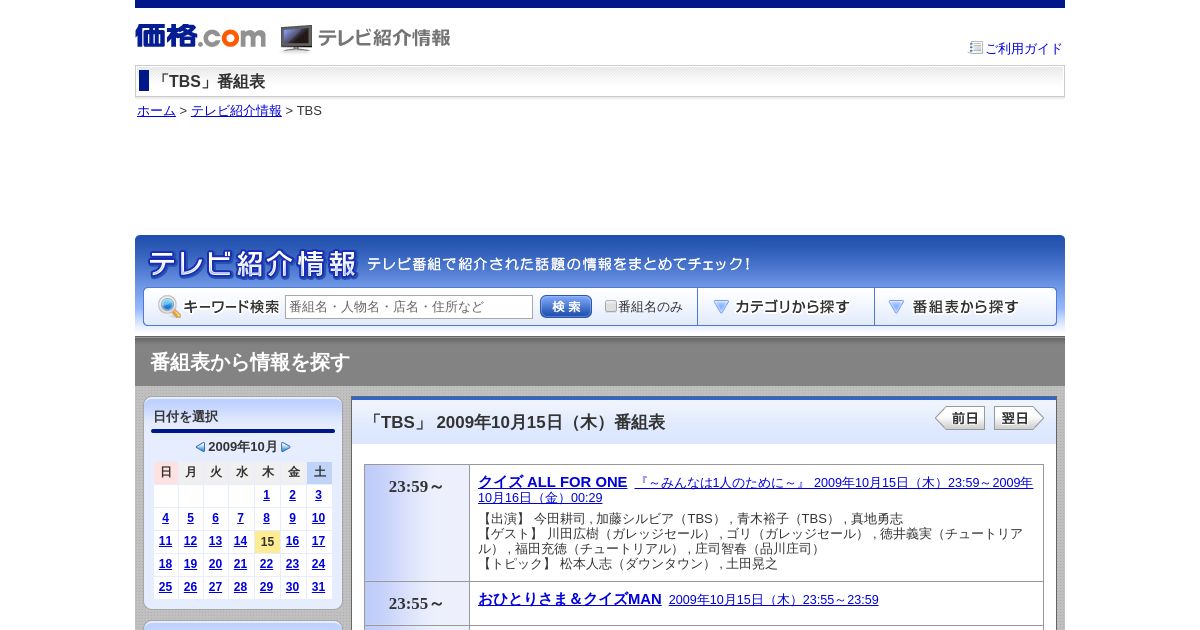Open the おひとりさま＆クイズMAN program link
Viewport: 1200px width, 630px height.
(x=569, y=599)
